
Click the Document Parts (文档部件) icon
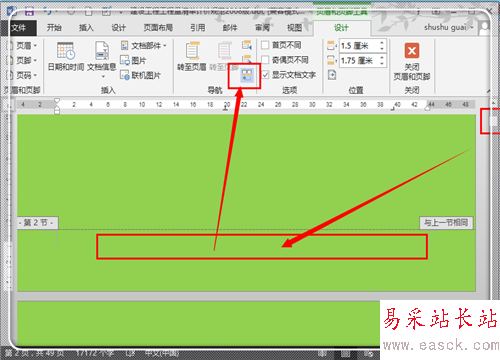124,45
